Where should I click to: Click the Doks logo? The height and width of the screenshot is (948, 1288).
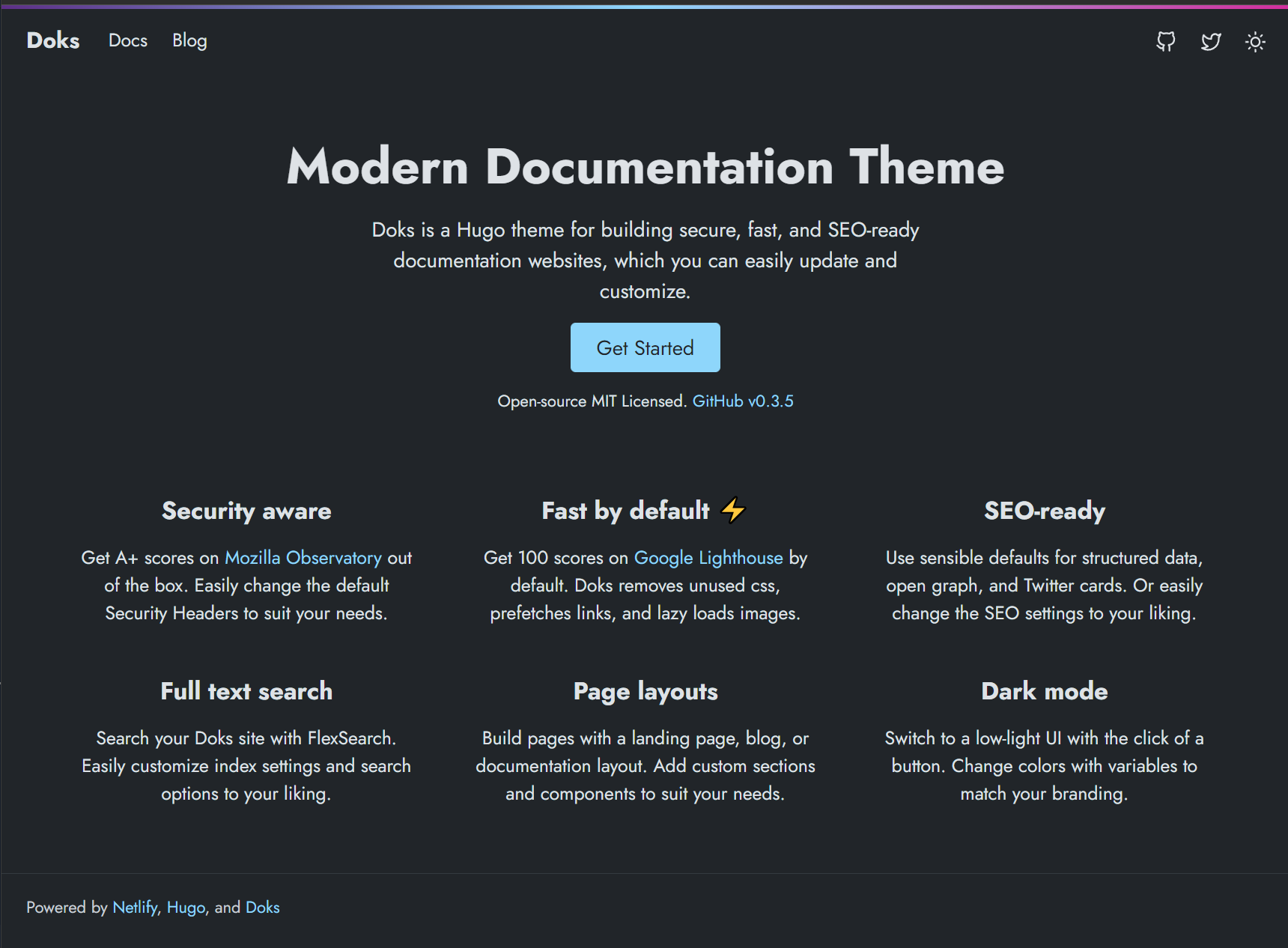[x=53, y=40]
